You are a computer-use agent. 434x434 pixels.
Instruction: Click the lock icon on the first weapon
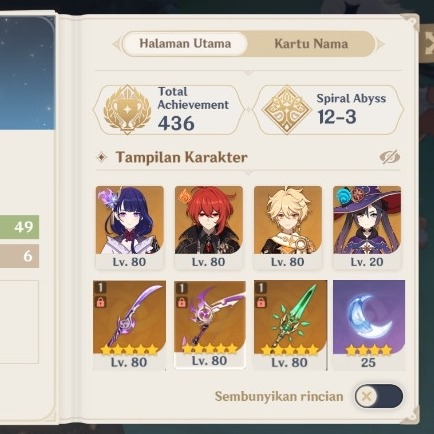pyautogui.click(x=101, y=302)
